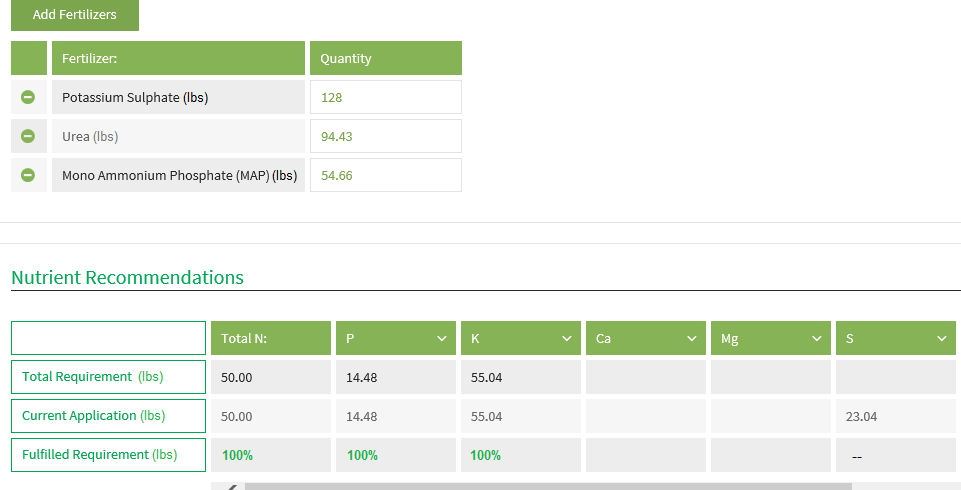
Task: Open the K nutrient column dropdown
Action: [567, 339]
